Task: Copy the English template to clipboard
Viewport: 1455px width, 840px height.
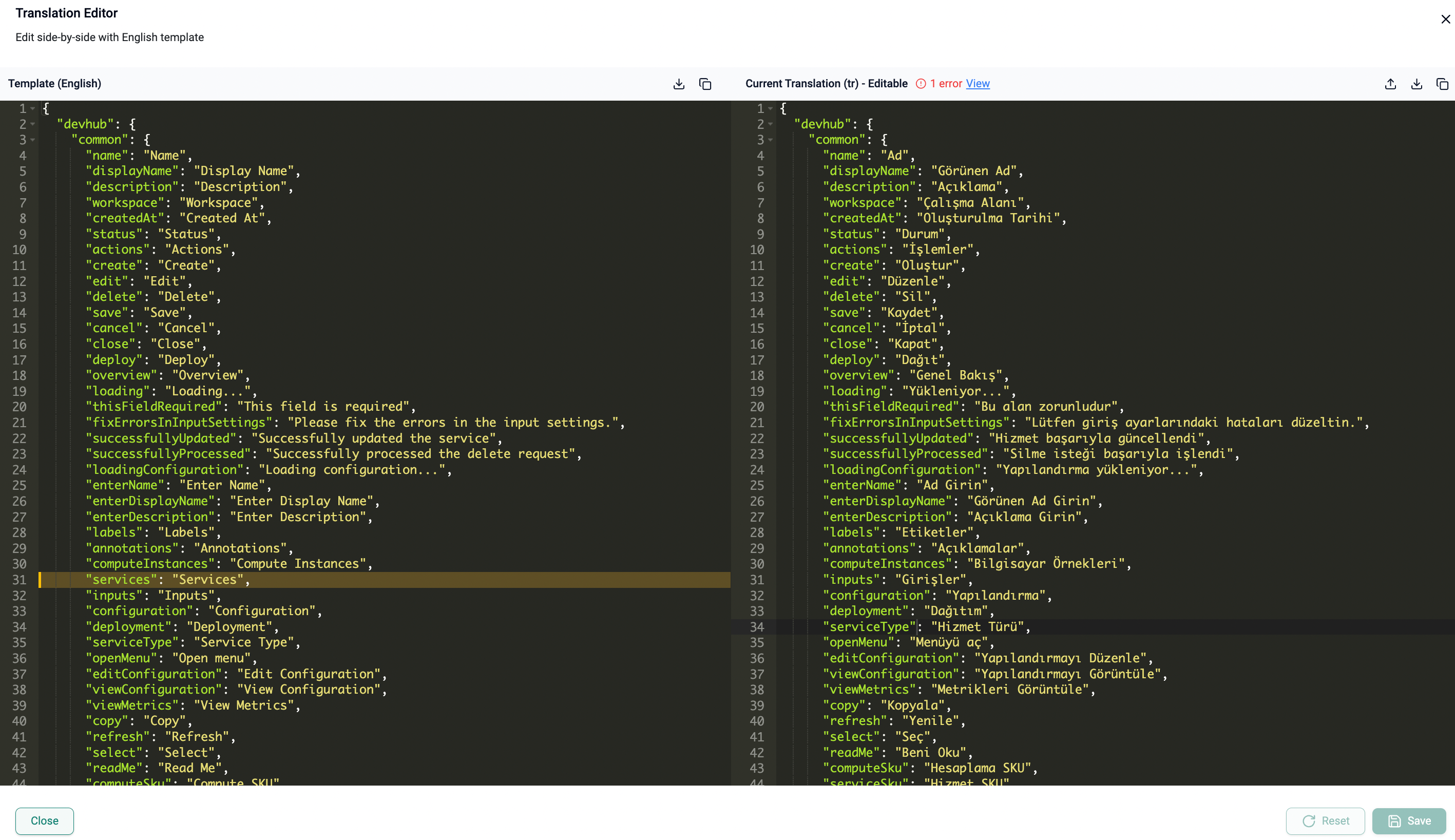Action: click(705, 84)
